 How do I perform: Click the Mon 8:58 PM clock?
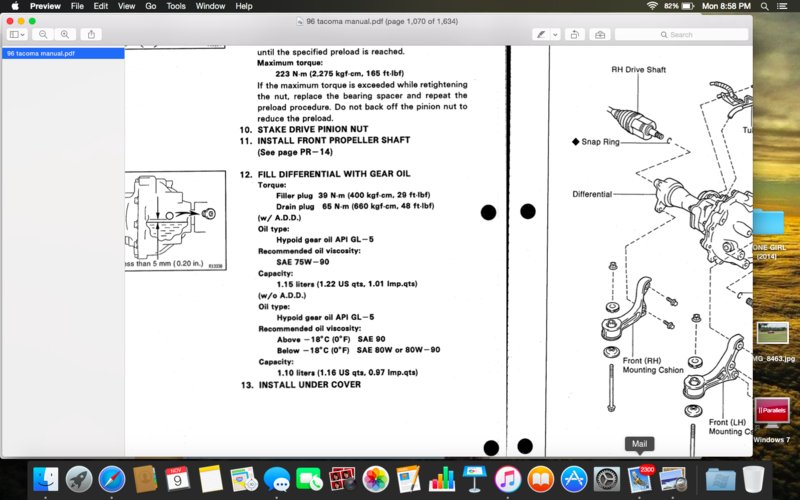pyautogui.click(x=726, y=6)
